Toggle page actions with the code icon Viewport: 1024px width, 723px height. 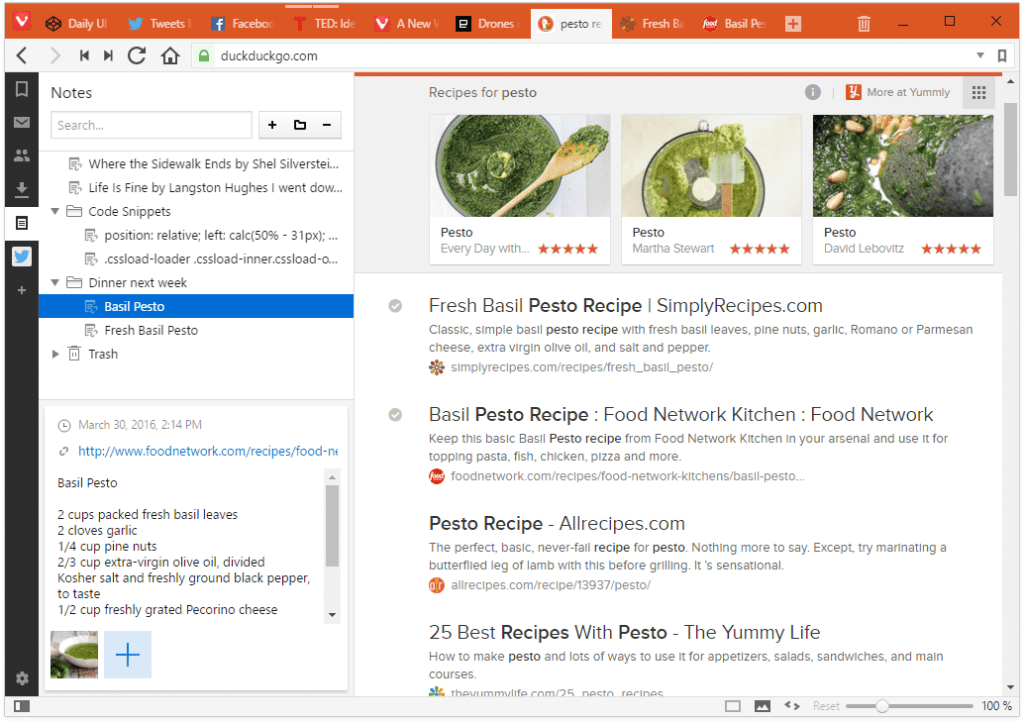pos(791,706)
